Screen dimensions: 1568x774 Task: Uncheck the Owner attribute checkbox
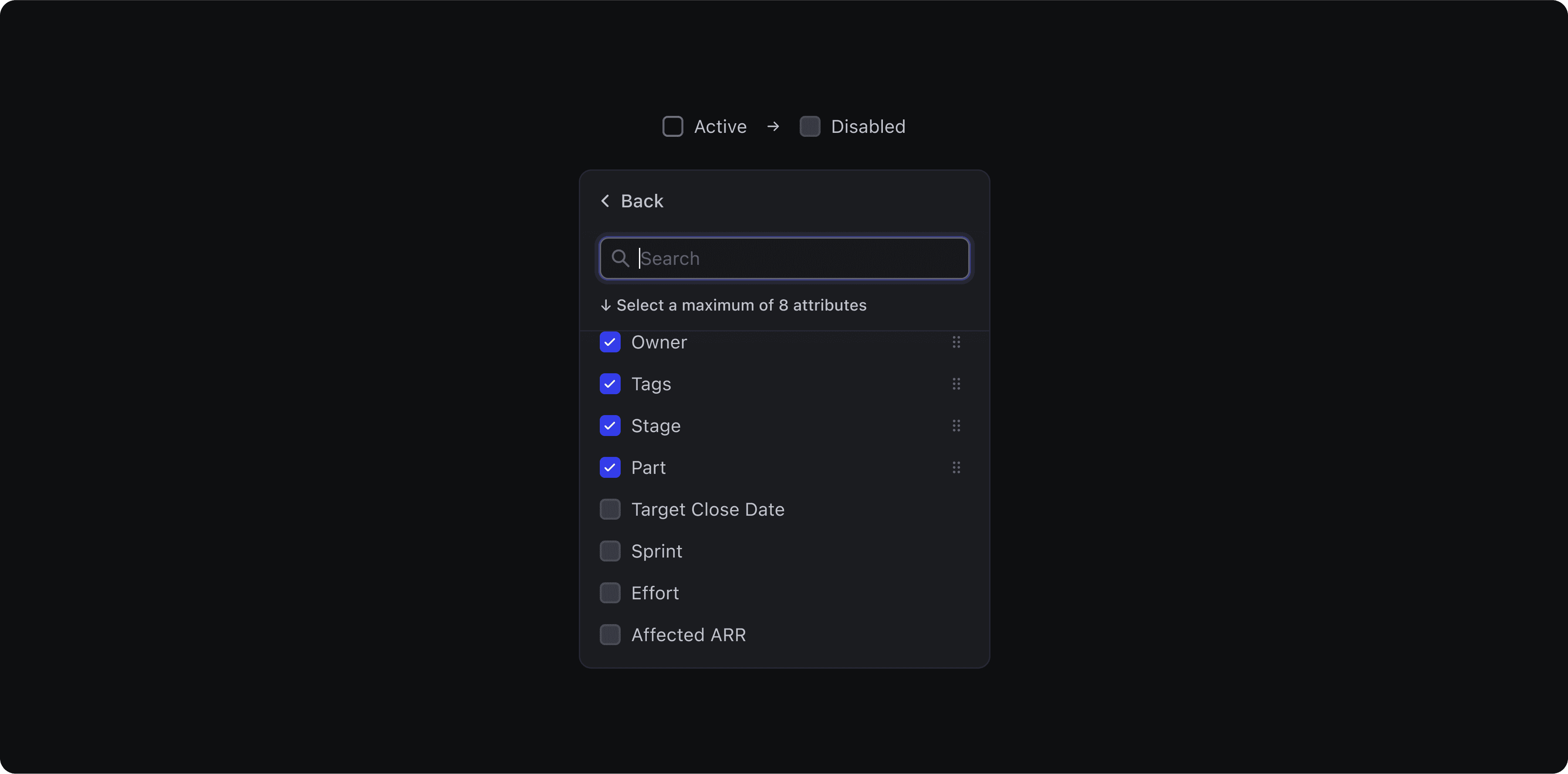pyautogui.click(x=610, y=343)
